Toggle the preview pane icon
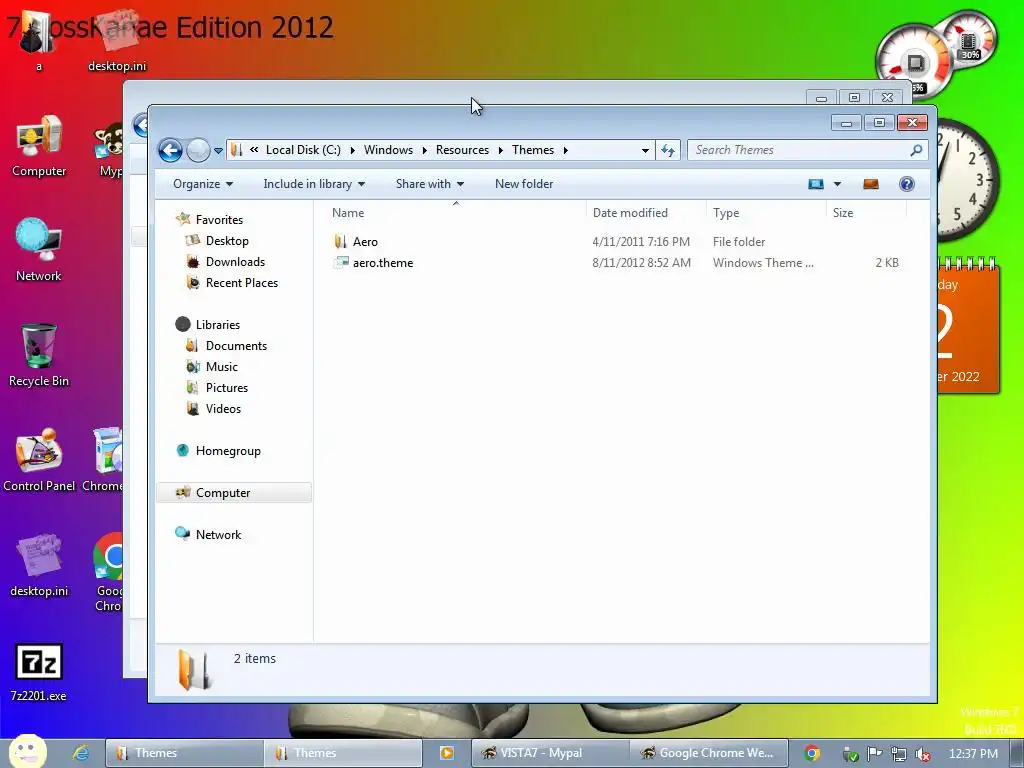1024x768 pixels. [871, 184]
